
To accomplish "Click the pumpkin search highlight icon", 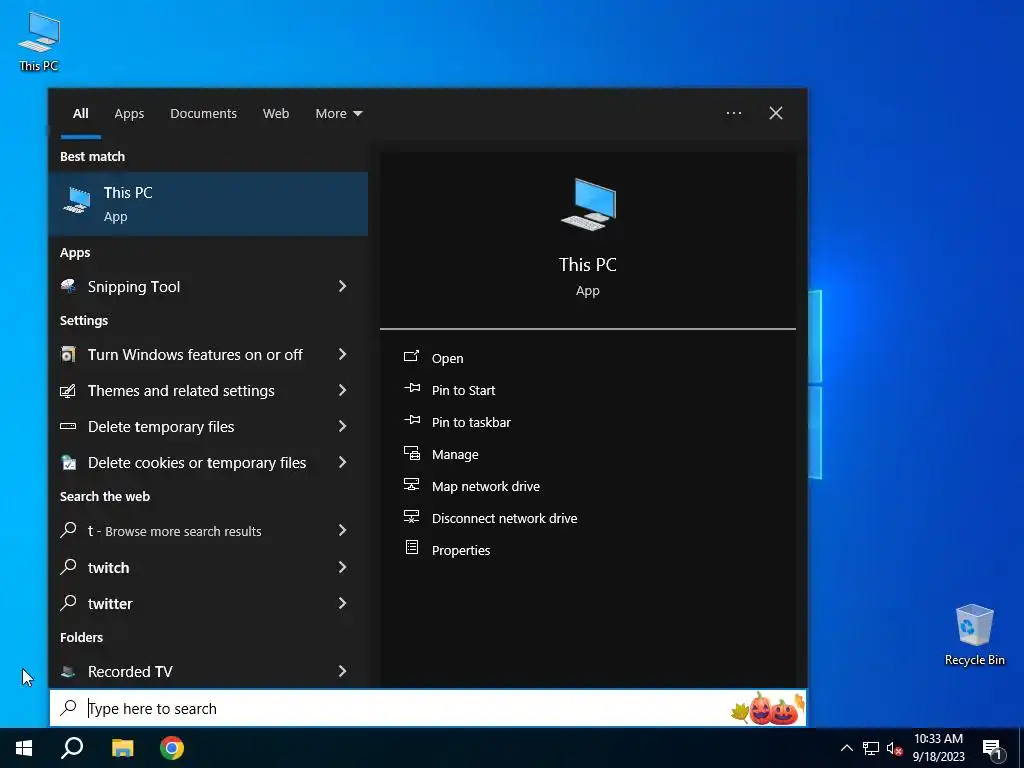I will pos(769,709).
